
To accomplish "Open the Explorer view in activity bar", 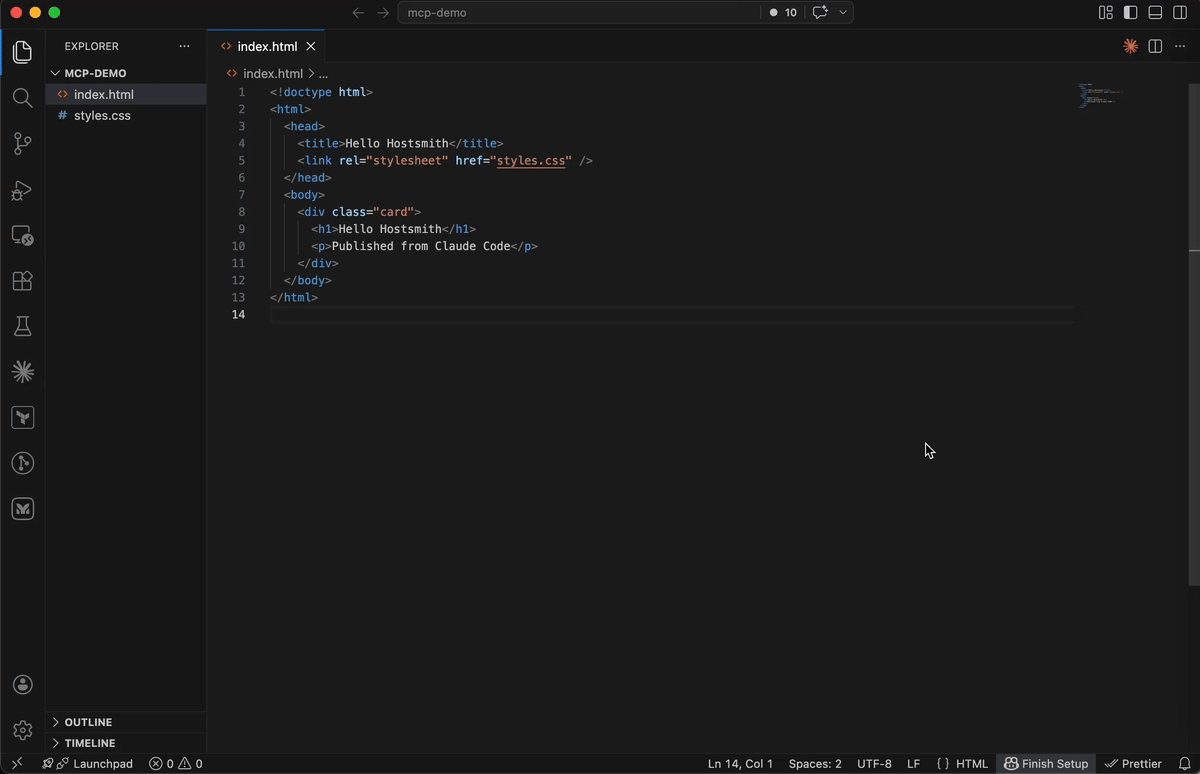I will pyautogui.click(x=22, y=52).
